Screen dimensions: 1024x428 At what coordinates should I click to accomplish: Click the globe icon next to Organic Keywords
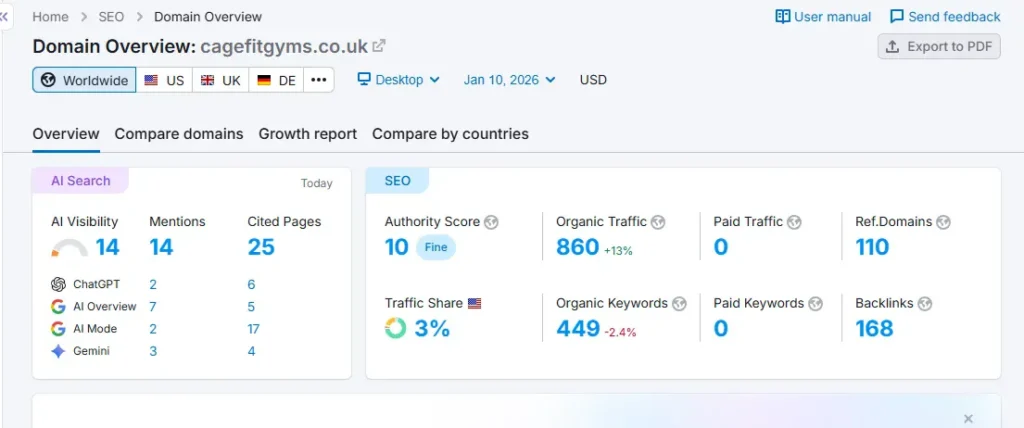tap(679, 304)
